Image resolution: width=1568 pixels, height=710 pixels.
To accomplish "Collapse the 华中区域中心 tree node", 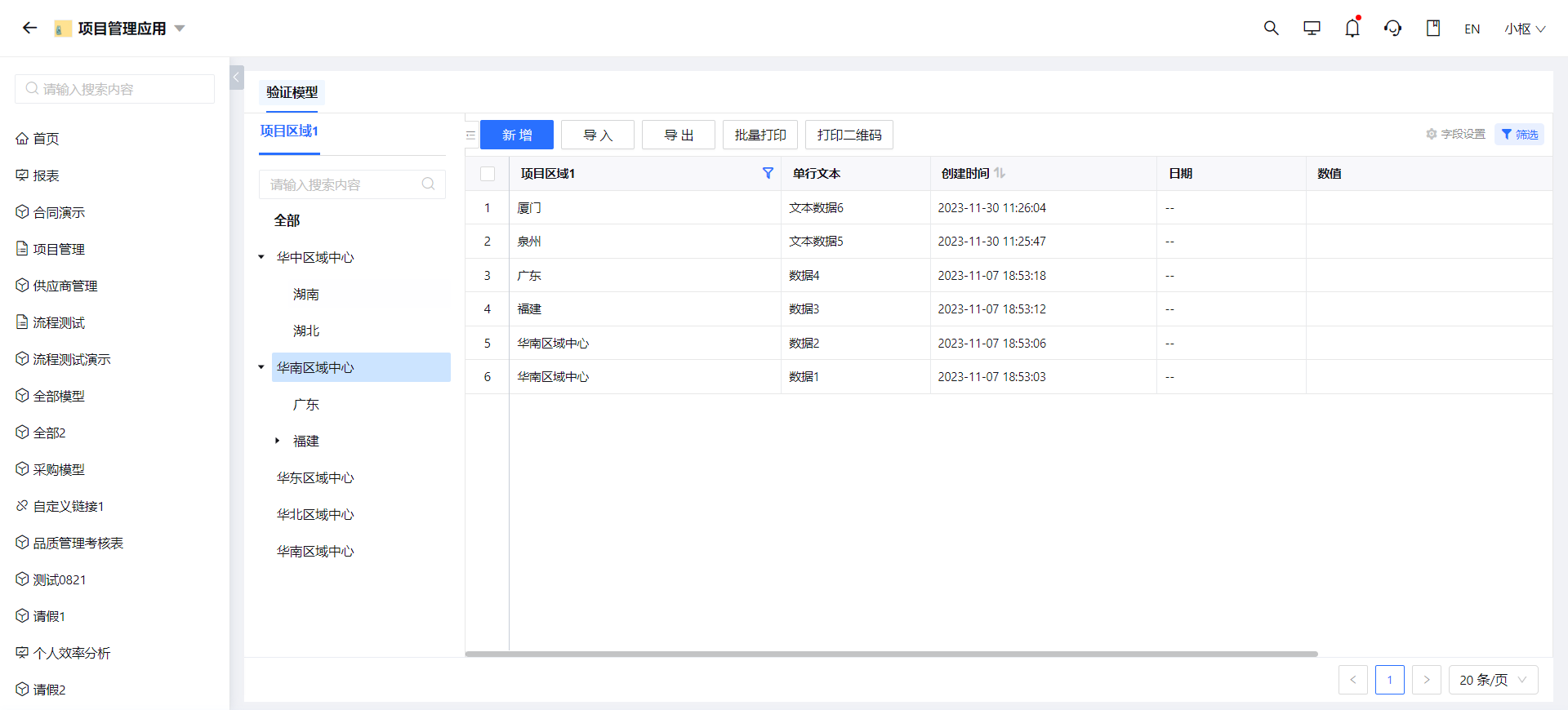I will click(x=261, y=257).
